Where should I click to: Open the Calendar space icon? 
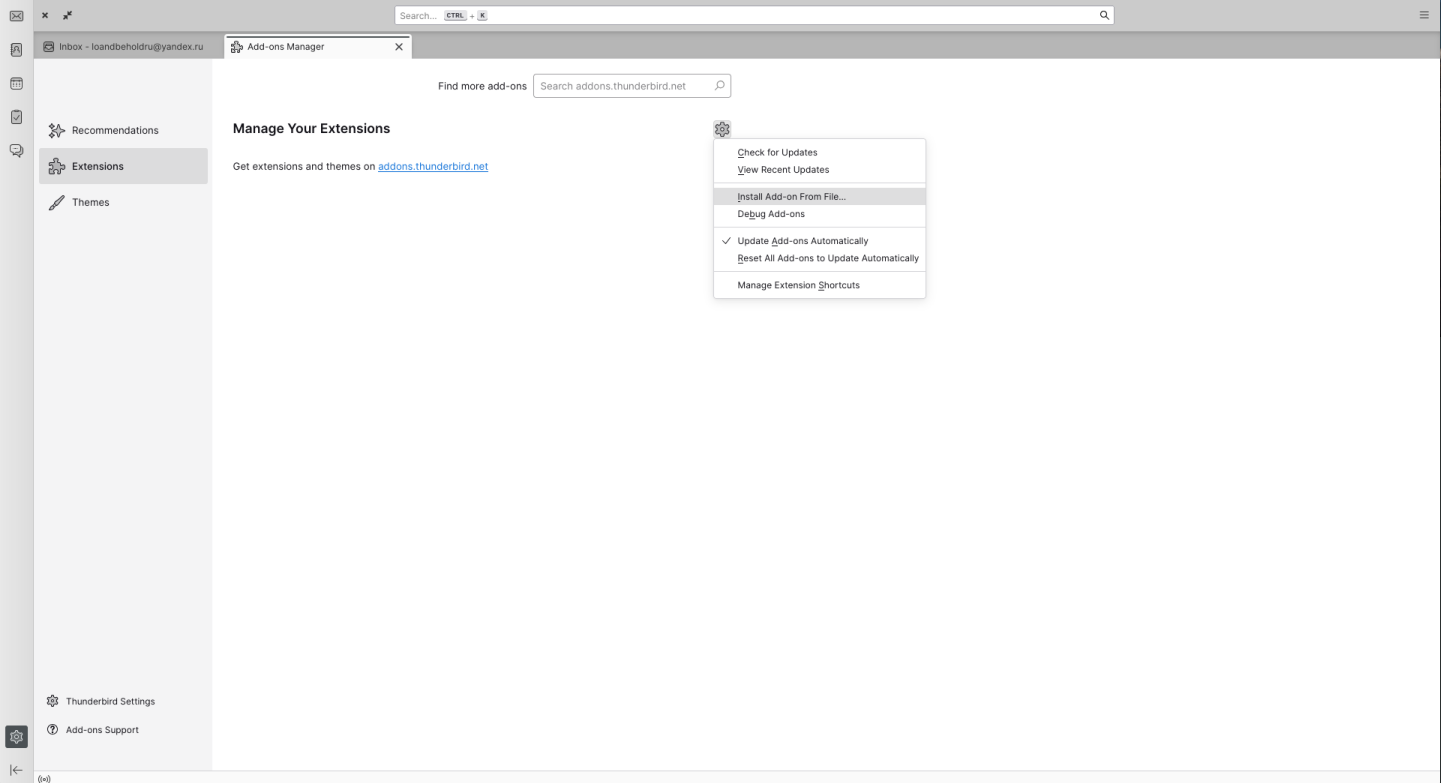click(16, 84)
